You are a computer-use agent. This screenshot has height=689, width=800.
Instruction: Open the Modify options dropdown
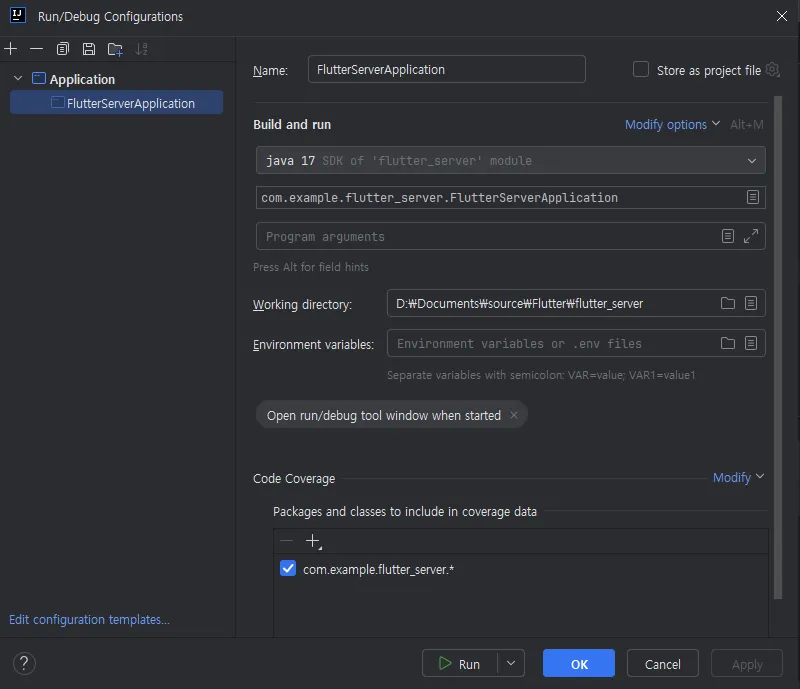click(672, 125)
